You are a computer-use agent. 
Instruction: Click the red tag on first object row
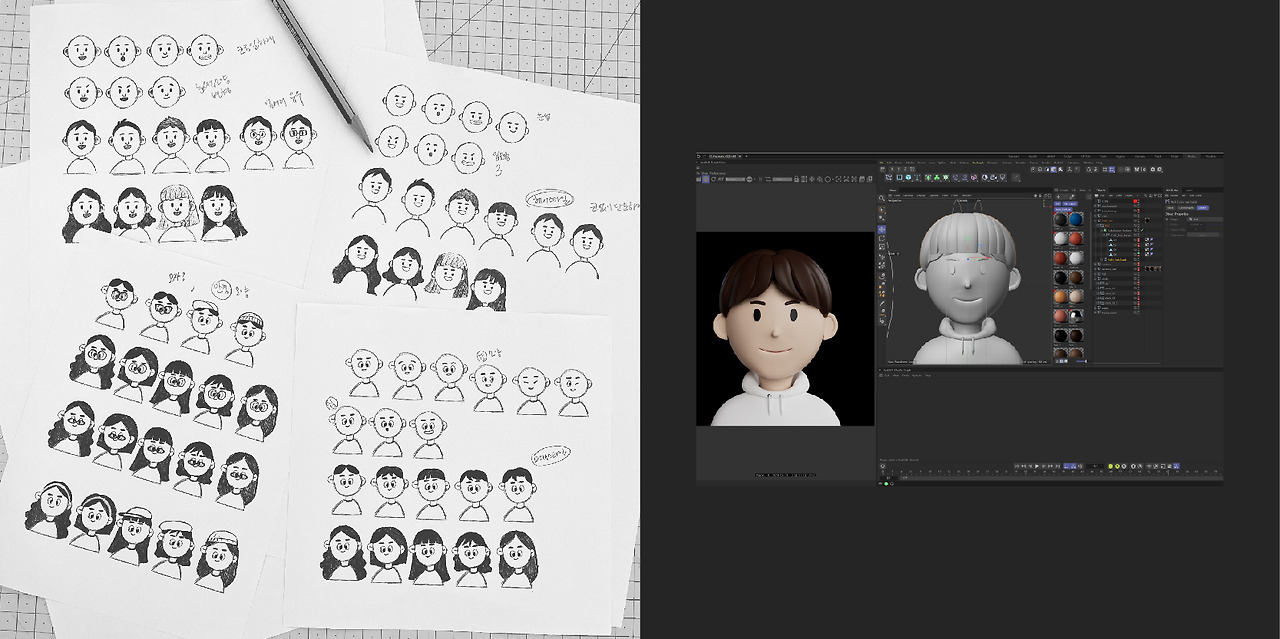[x=1135, y=201]
